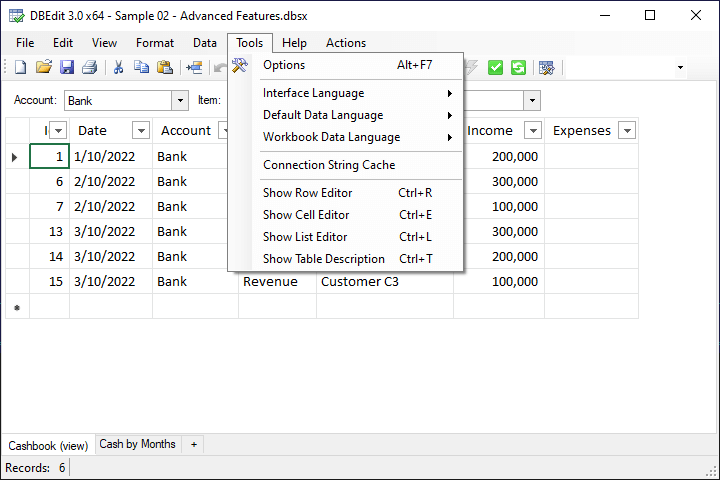Screen dimensions: 720x480
Task: Click the green refresh arrows icon
Action: tap(518, 67)
